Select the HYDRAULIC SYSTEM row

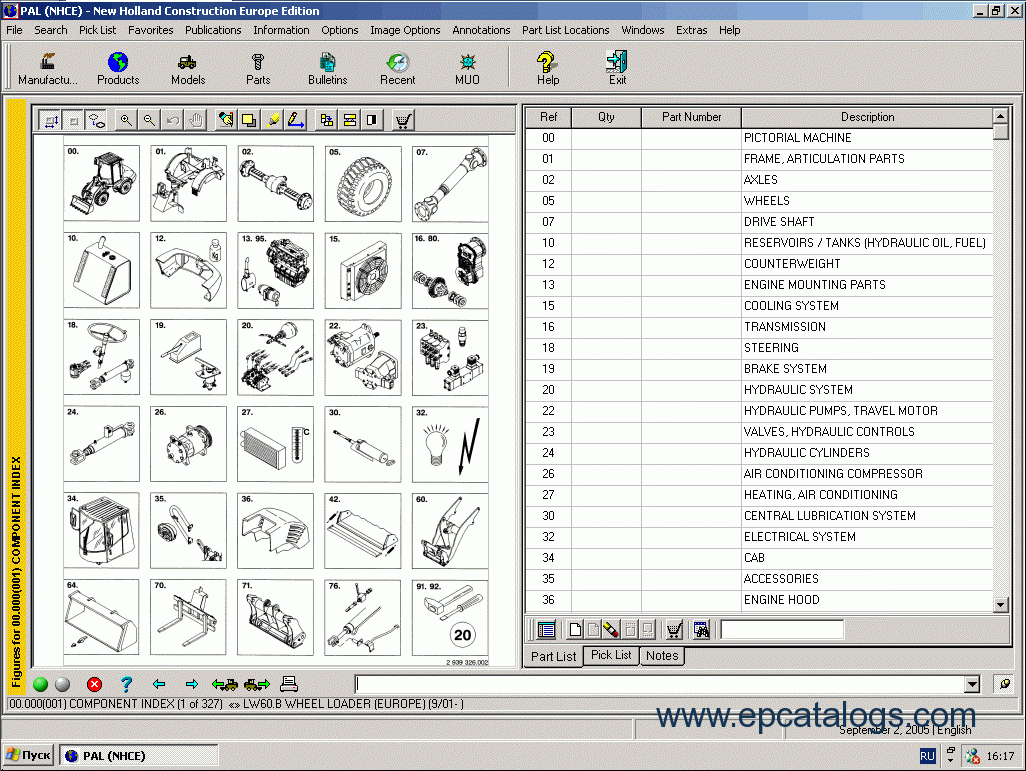click(759, 390)
